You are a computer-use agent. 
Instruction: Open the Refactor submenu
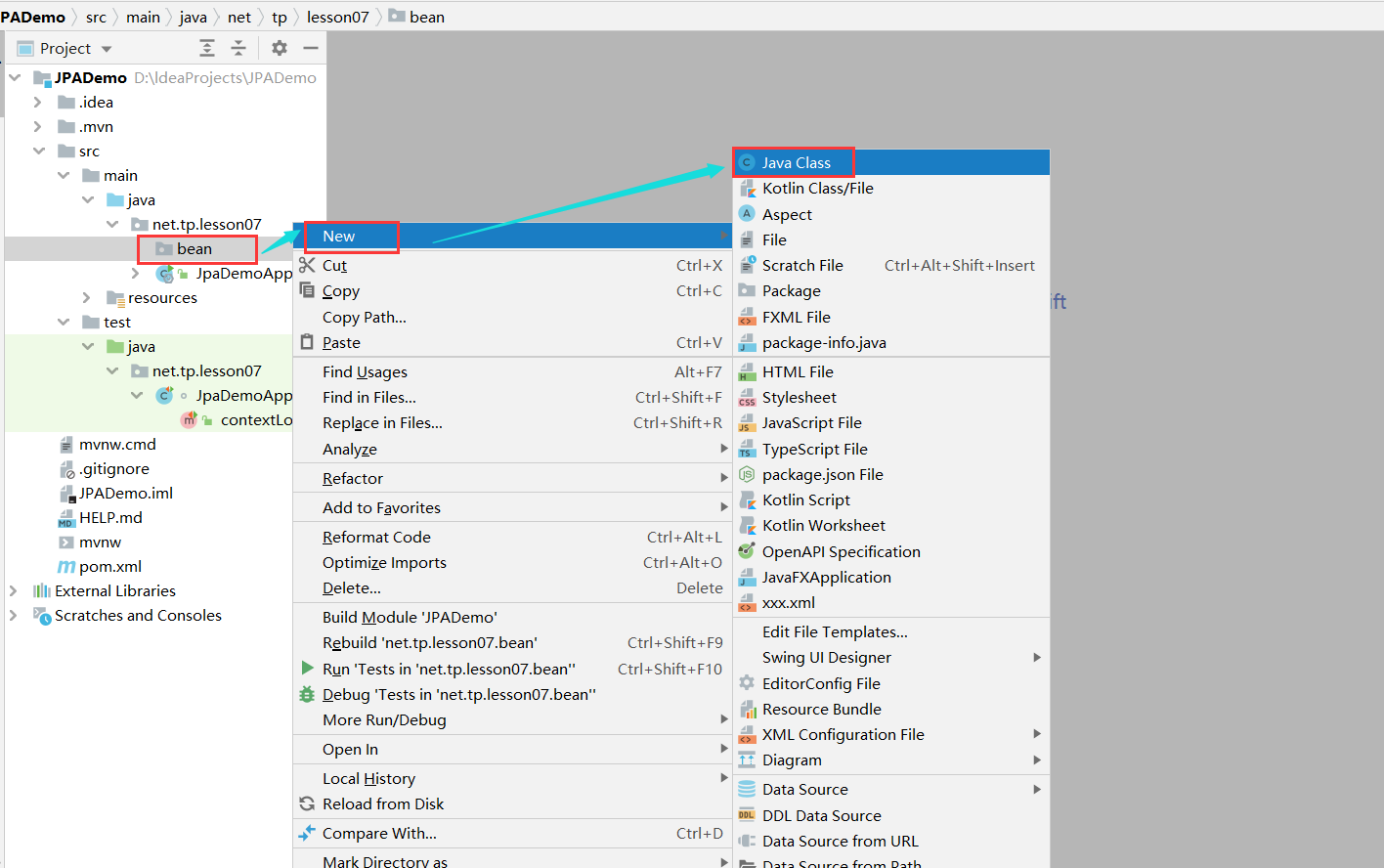point(512,478)
